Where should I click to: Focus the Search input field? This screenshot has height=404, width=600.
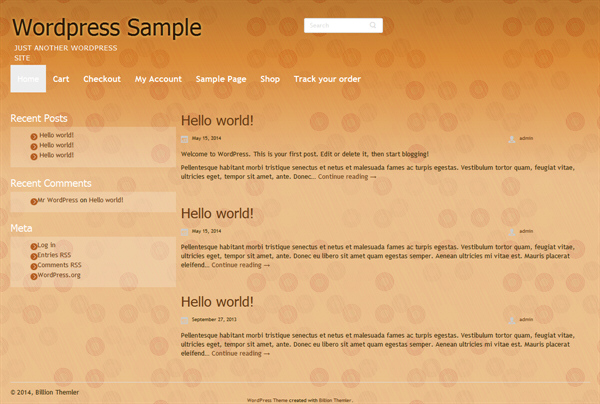[343, 25]
